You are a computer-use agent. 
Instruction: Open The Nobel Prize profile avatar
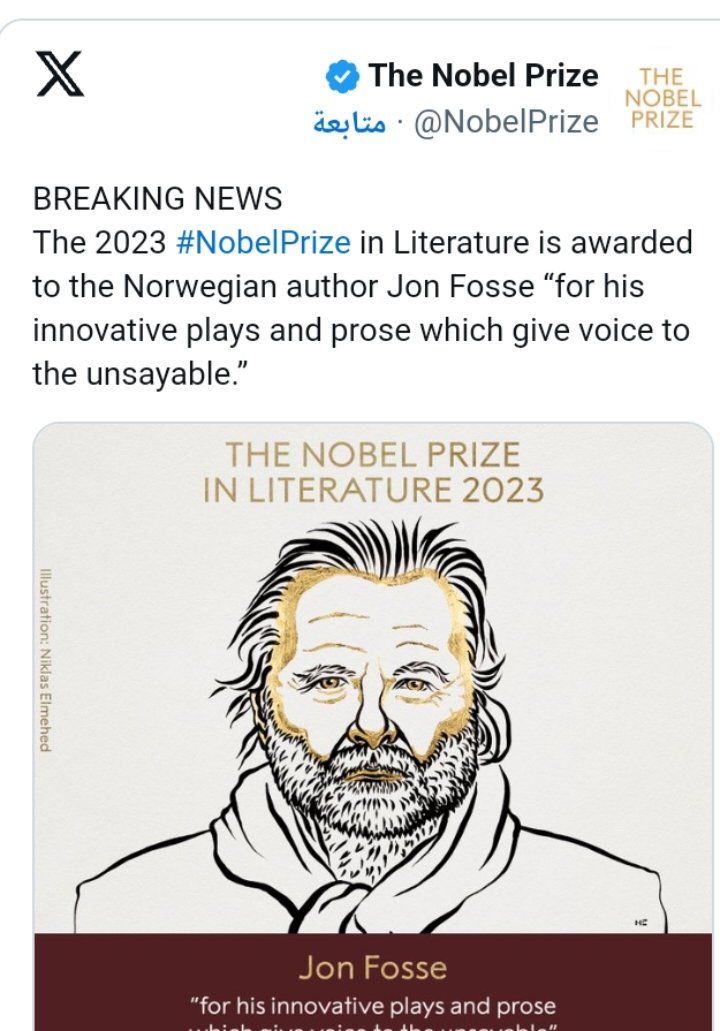(664, 98)
